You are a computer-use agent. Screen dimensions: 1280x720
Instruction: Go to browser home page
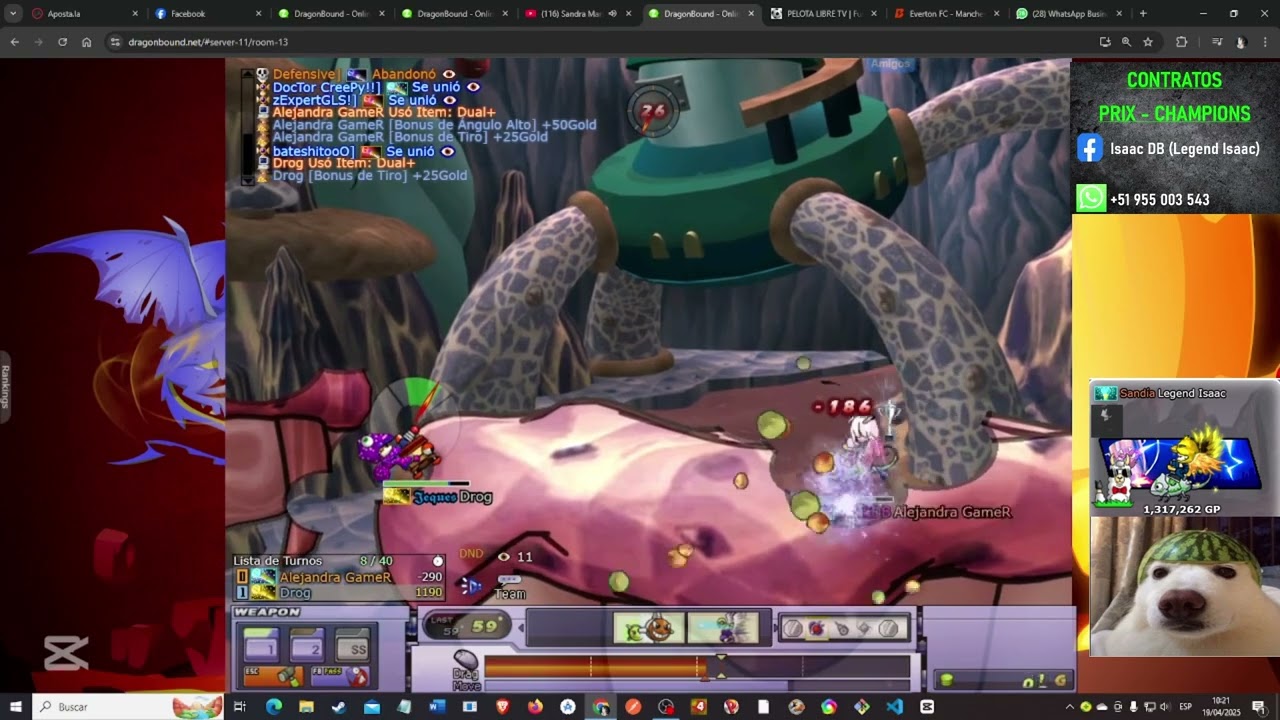coord(87,42)
